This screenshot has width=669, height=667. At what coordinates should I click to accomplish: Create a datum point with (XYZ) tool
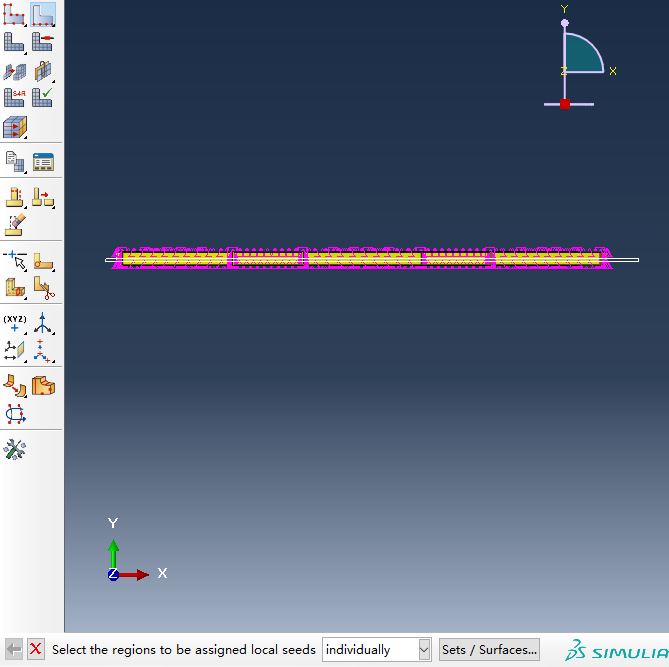click(15, 323)
